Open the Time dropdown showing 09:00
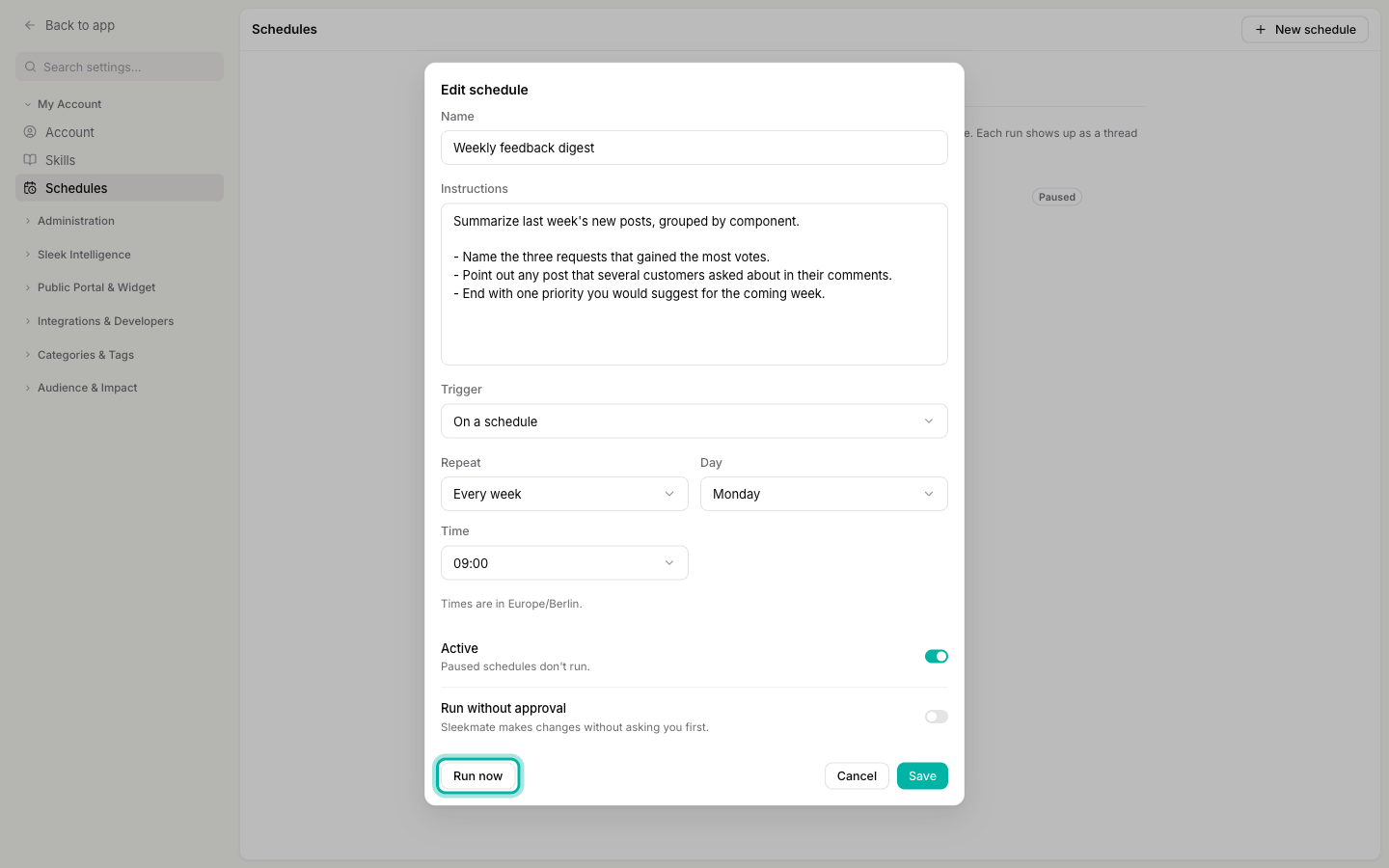Image resolution: width=1389 pixels, height=868 pixels. [564, 563]
